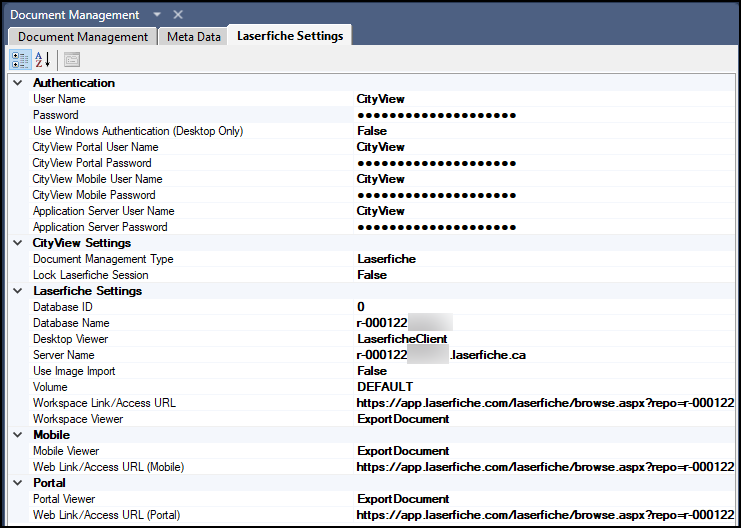The height and width of the screenshot is (528, 741).
Task: Select the Laserfiche Settings tab
Action: coord(290,36)
